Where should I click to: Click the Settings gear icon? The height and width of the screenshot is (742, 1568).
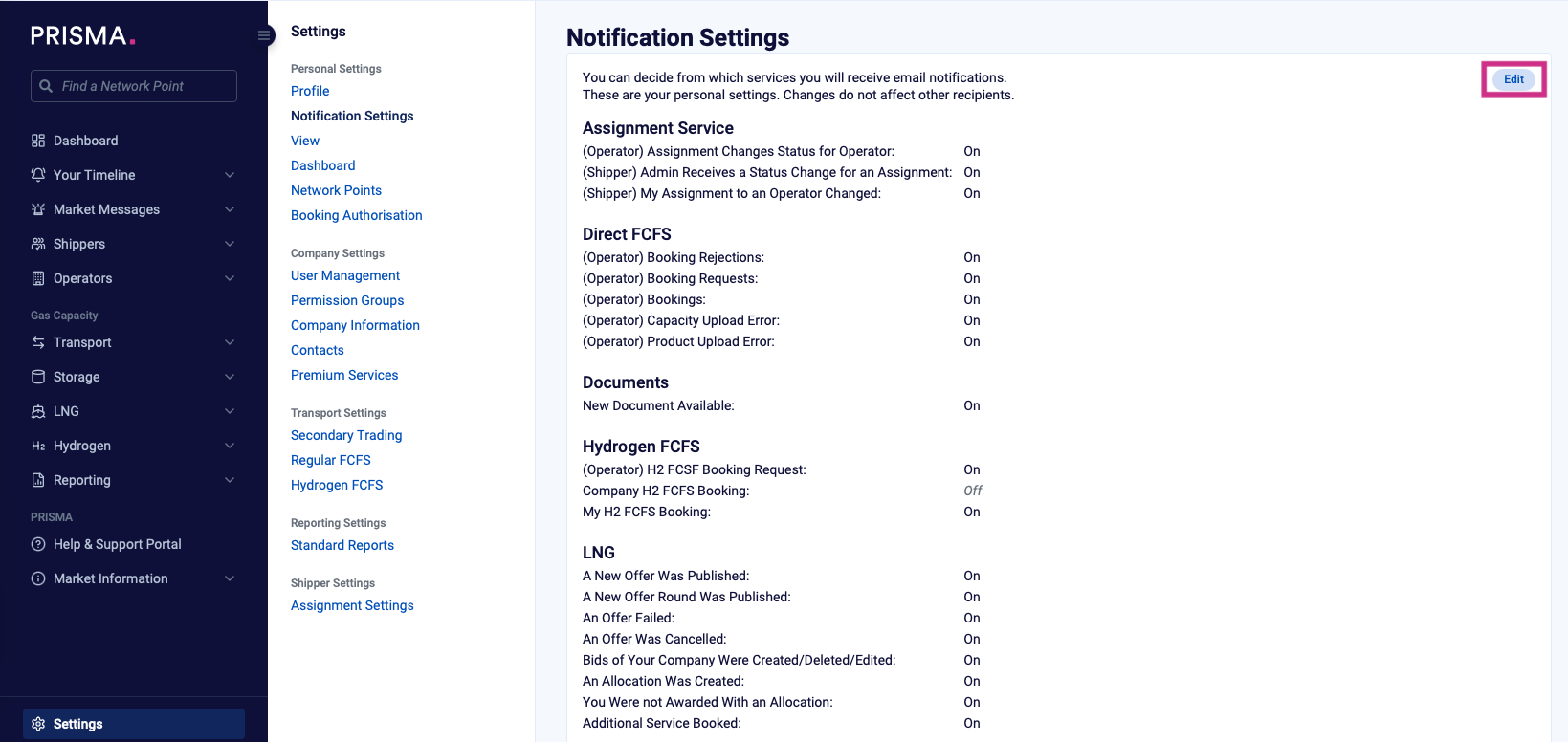(38, 724)
